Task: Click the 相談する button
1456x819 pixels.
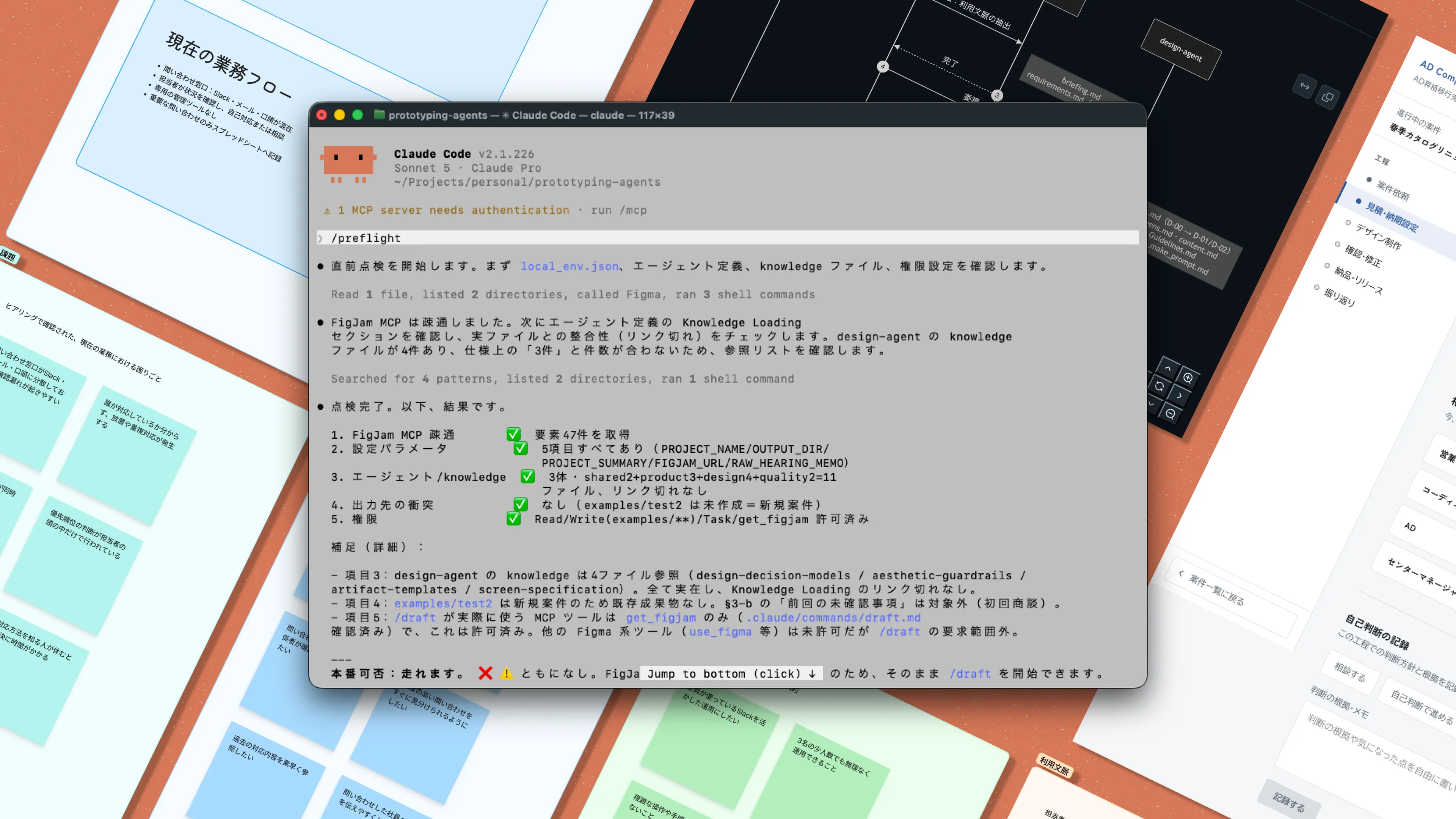Action: [x=1350, y=672]
